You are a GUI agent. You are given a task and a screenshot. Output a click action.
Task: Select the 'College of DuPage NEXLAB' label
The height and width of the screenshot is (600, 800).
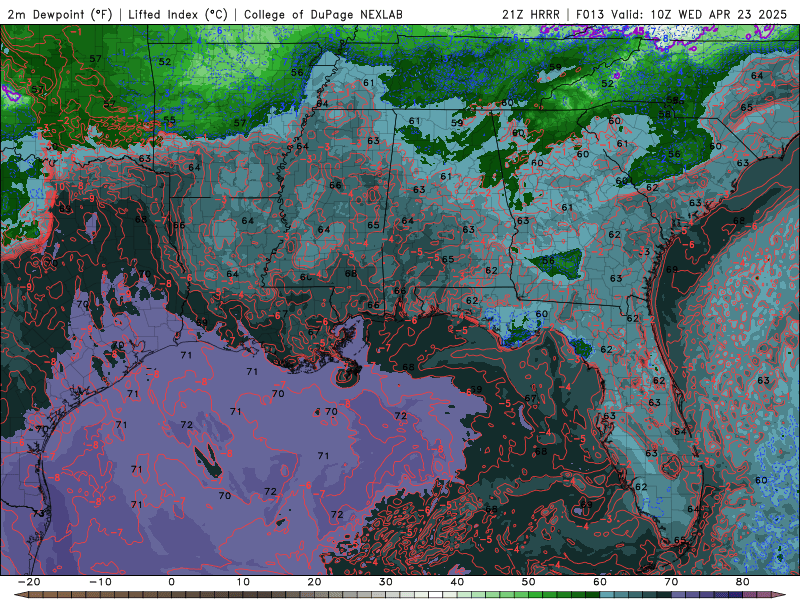tap(323, 14)
